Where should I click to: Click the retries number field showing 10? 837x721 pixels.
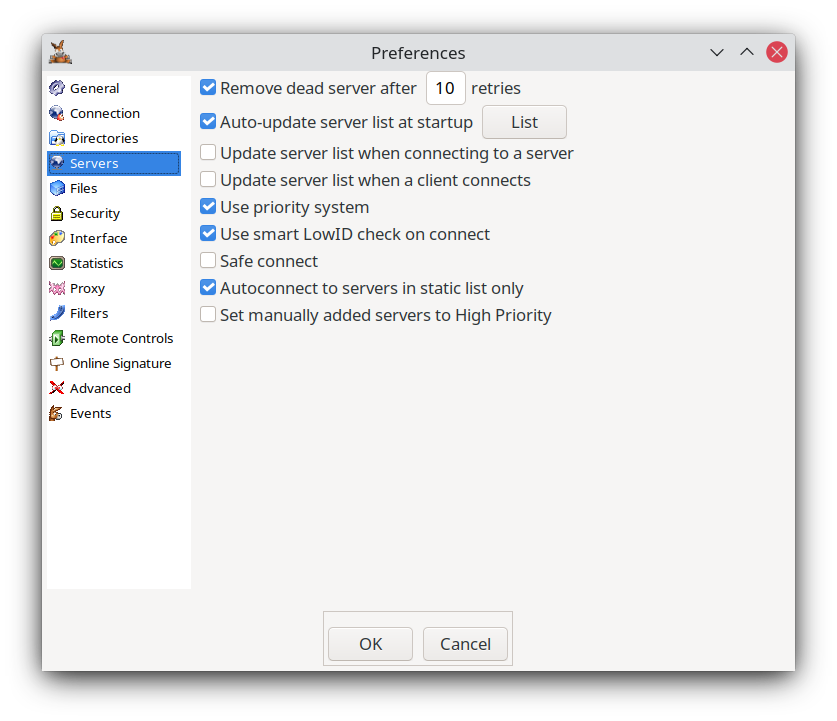coord(446,88)
